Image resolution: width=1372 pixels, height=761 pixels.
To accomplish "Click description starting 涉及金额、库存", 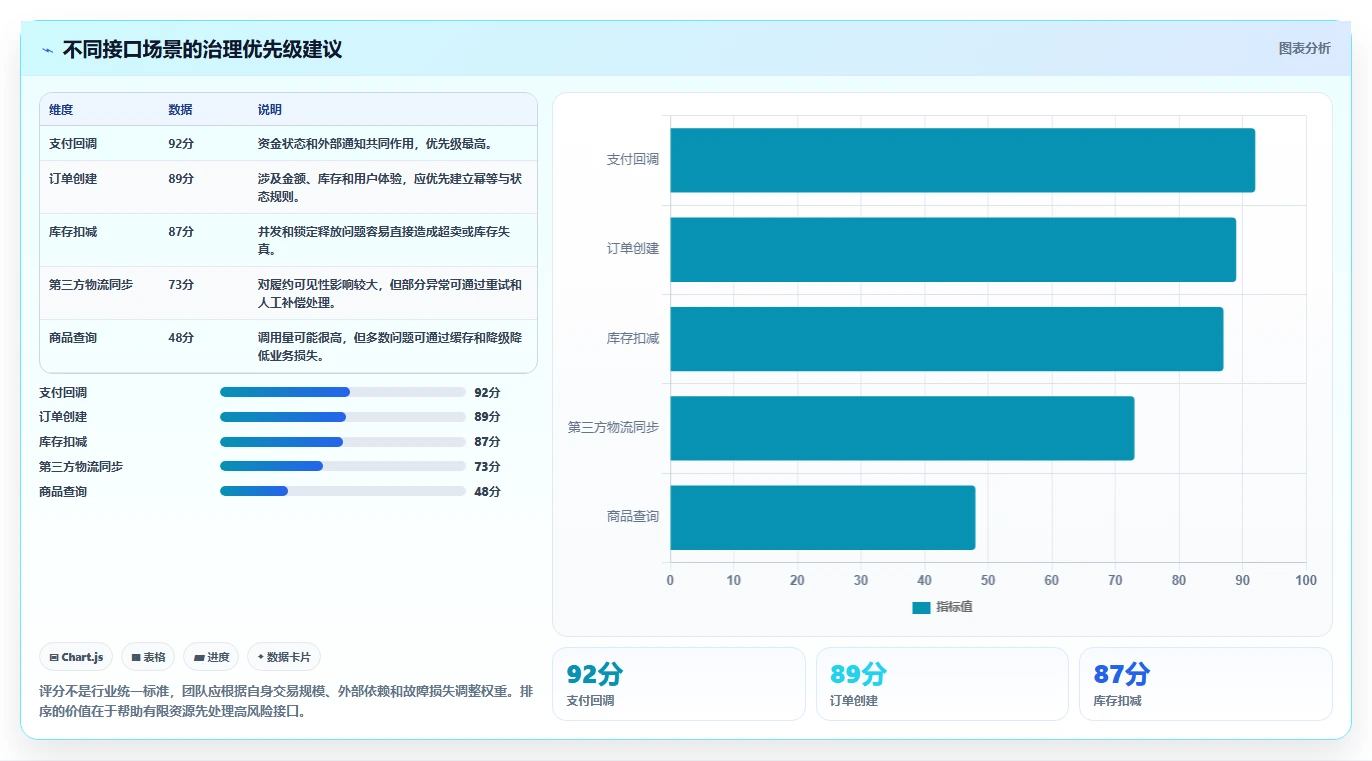I will tap(390, 188).
